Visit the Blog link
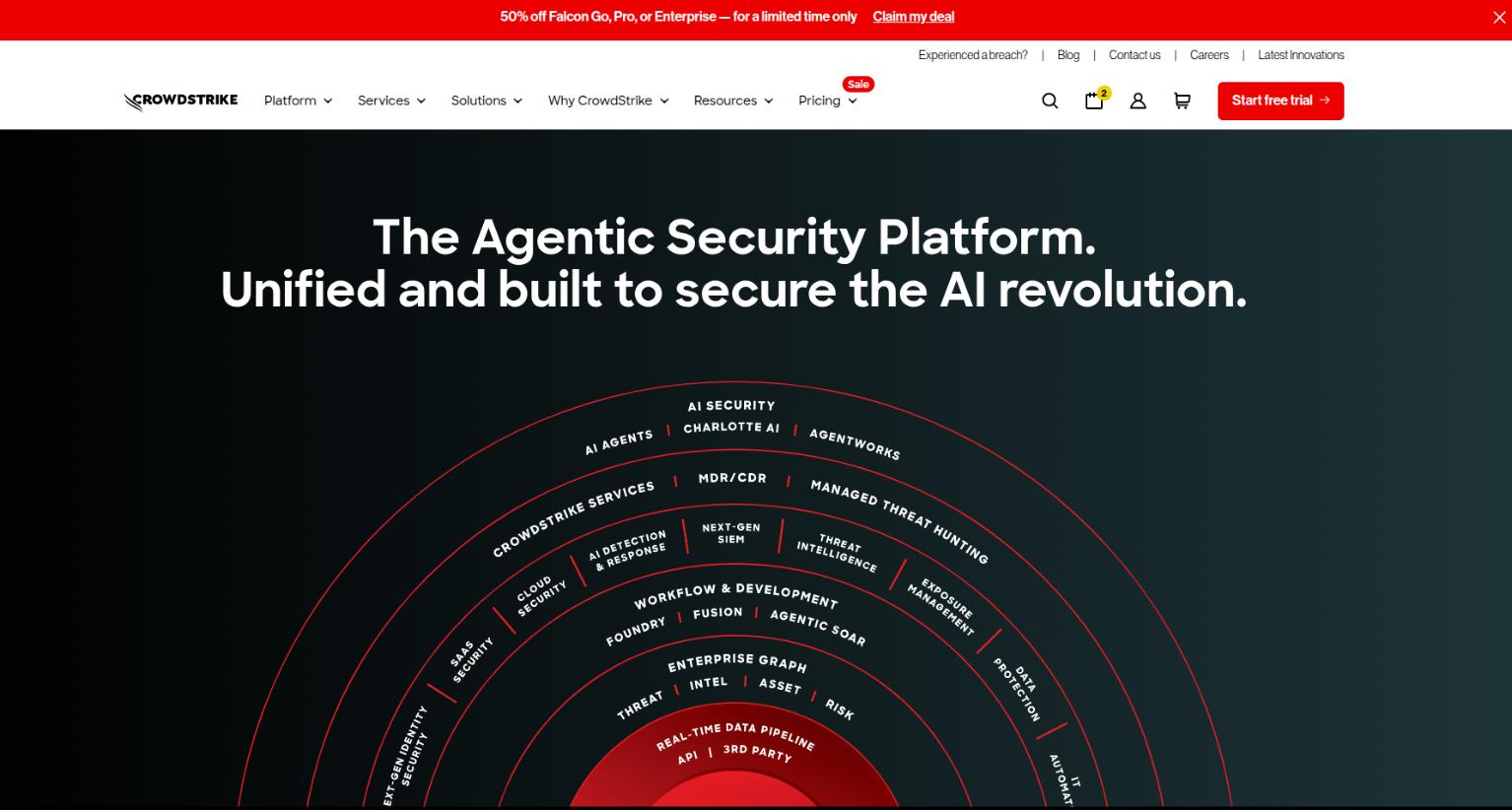1512x810 pixels. [1067, 55]
